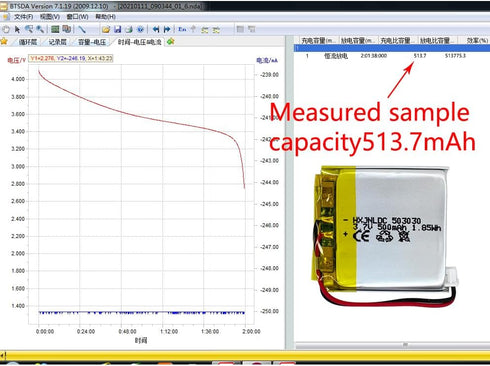
Task: Select the highlighted blue table row
Action: click(x=392, y=48)
